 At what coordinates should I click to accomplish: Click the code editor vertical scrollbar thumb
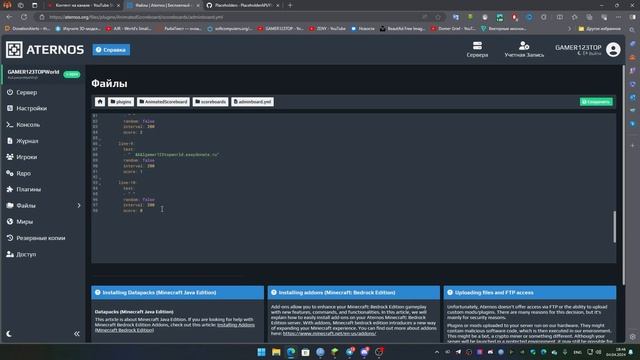614,227
